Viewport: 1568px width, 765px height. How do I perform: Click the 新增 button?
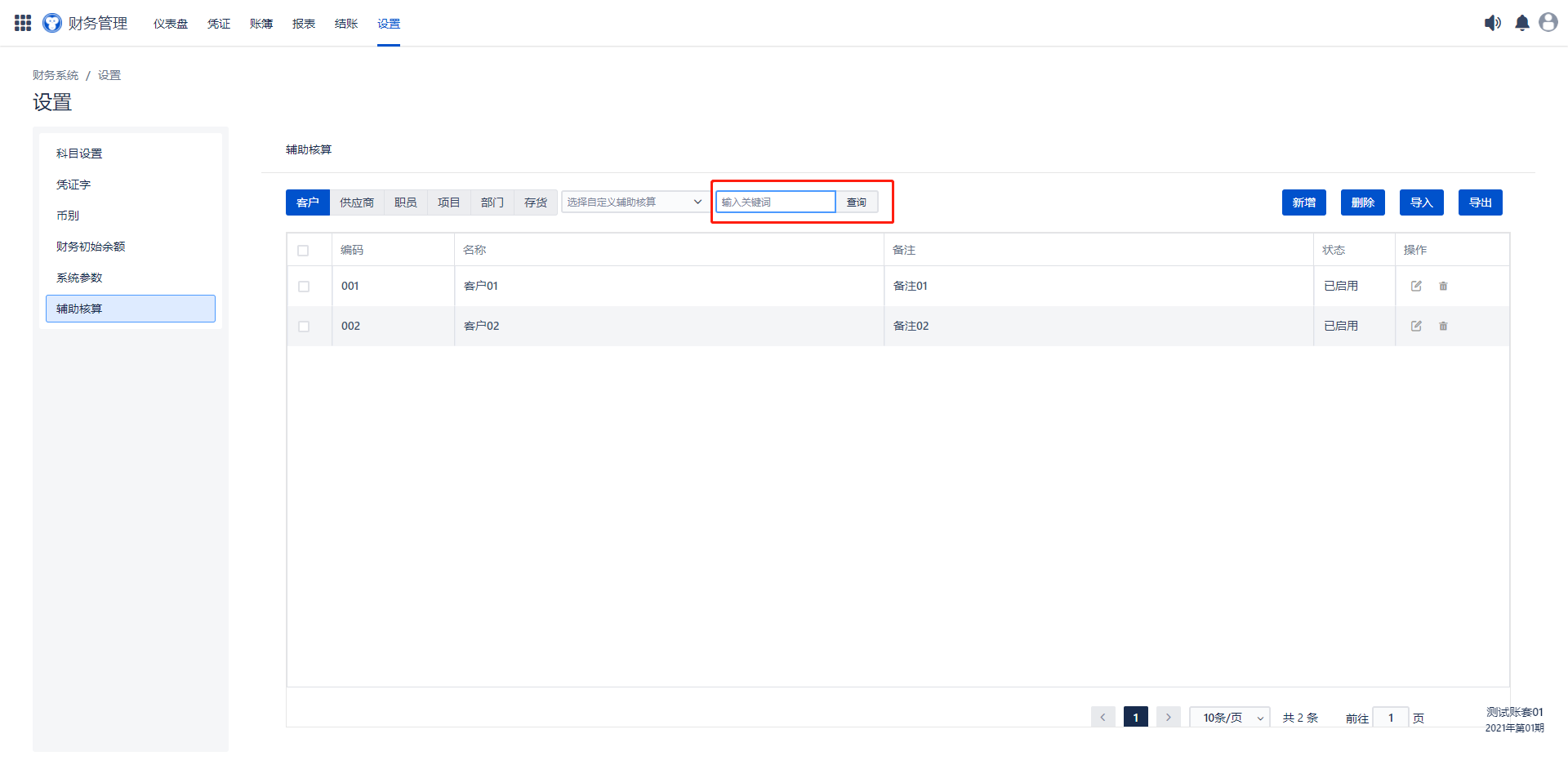tap(1304, 202)
